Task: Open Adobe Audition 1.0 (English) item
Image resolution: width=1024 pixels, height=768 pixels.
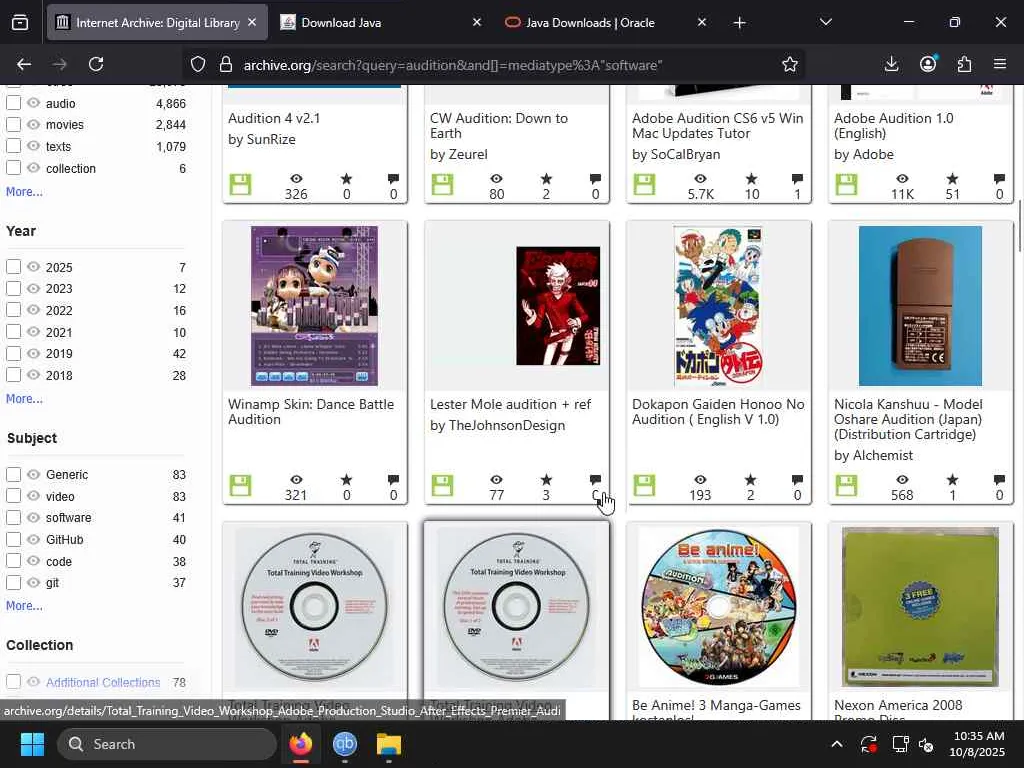Action: pyautogui.click(x=893, y=125)
